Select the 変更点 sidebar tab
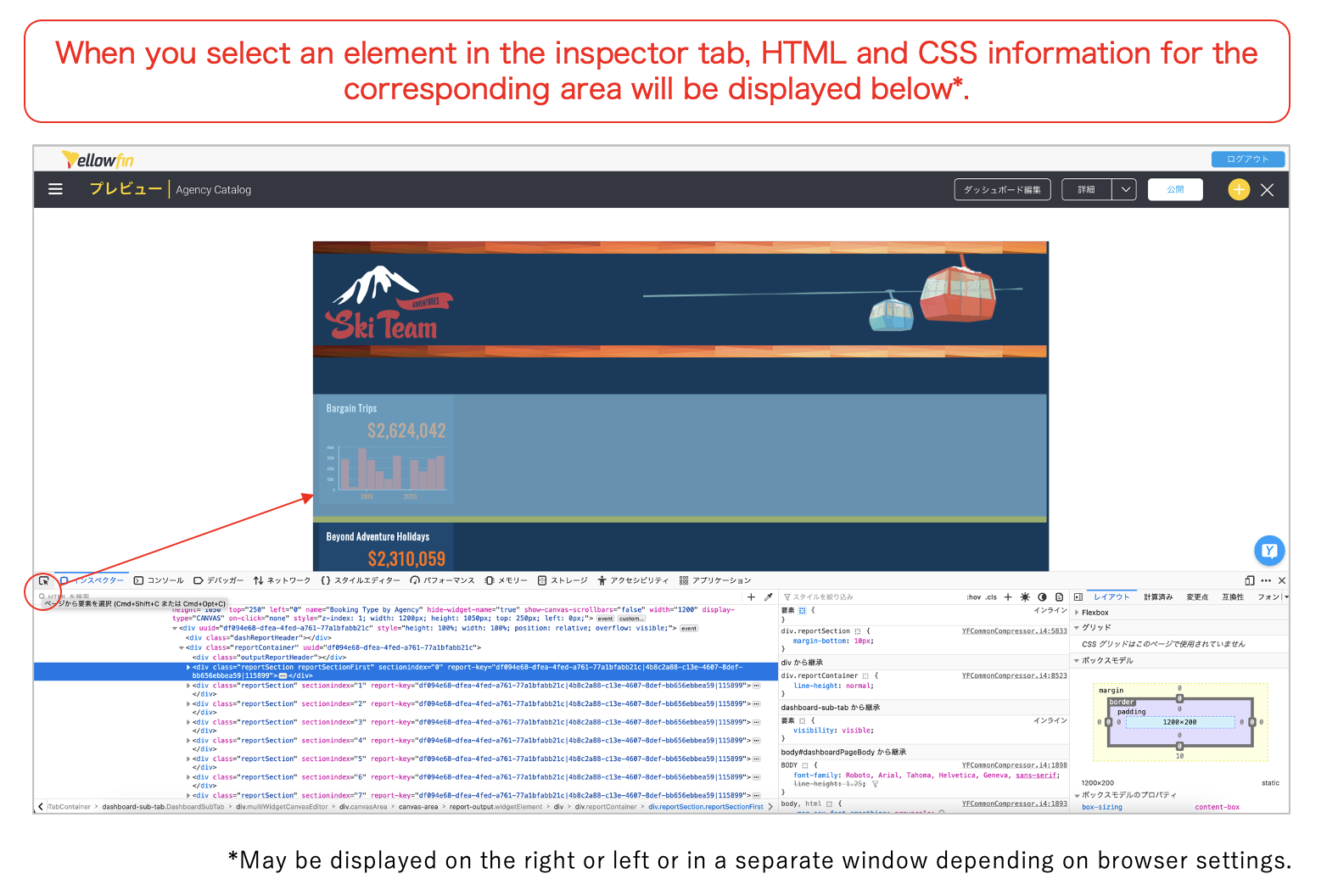Screen dimensions: 1327x896 pos(1197,597)
